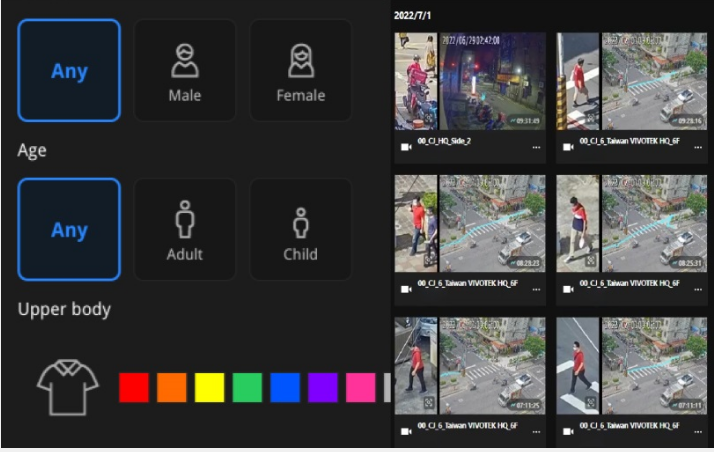
Task: Open the 07:11:25 search result thumbnail
Action: pyautogui.click(x=470, y=366)
